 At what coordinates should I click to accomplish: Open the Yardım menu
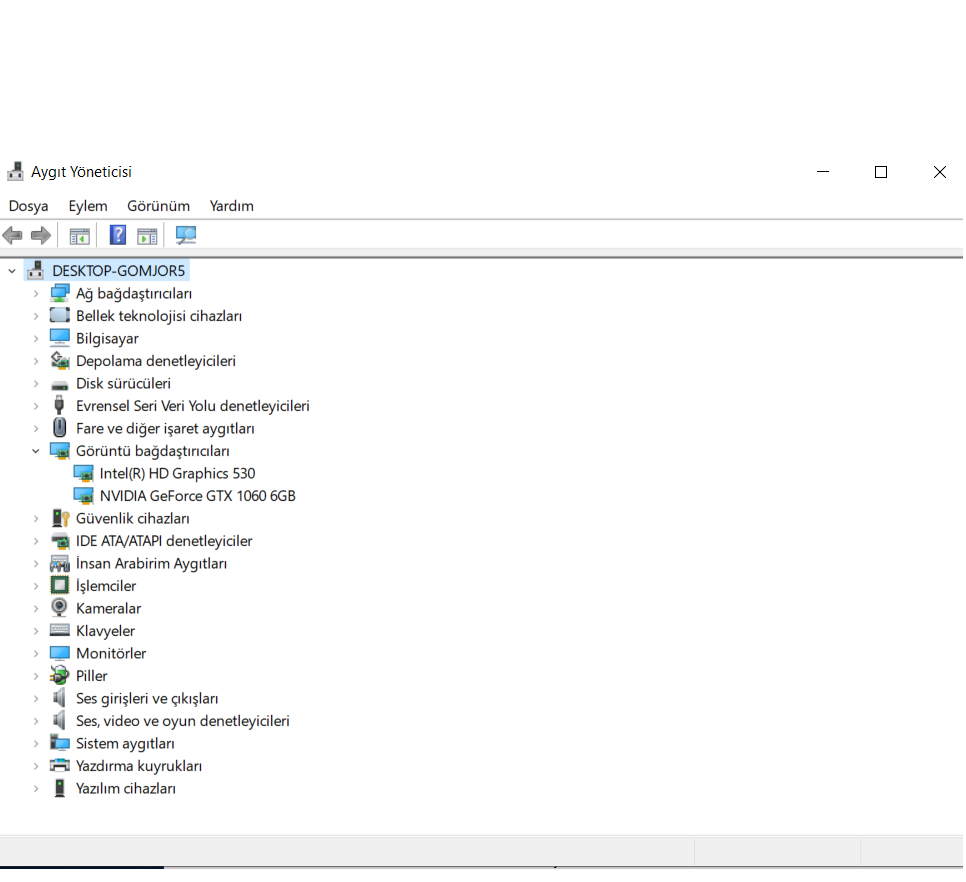point(232,206)
